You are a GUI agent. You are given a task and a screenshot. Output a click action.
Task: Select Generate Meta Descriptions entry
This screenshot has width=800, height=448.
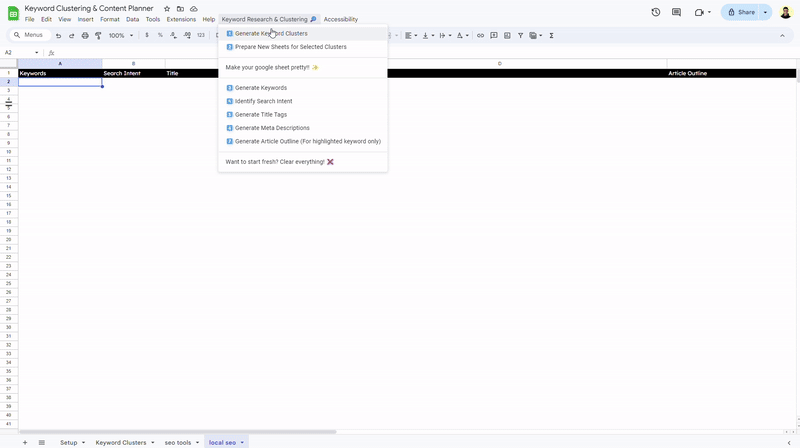coord(303,128)
